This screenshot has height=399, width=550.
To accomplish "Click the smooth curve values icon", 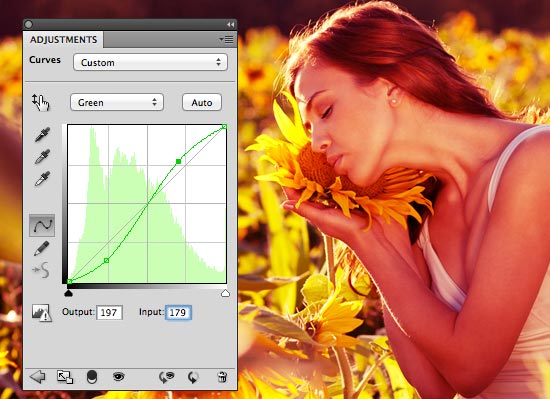I will [x=41, y=270].
